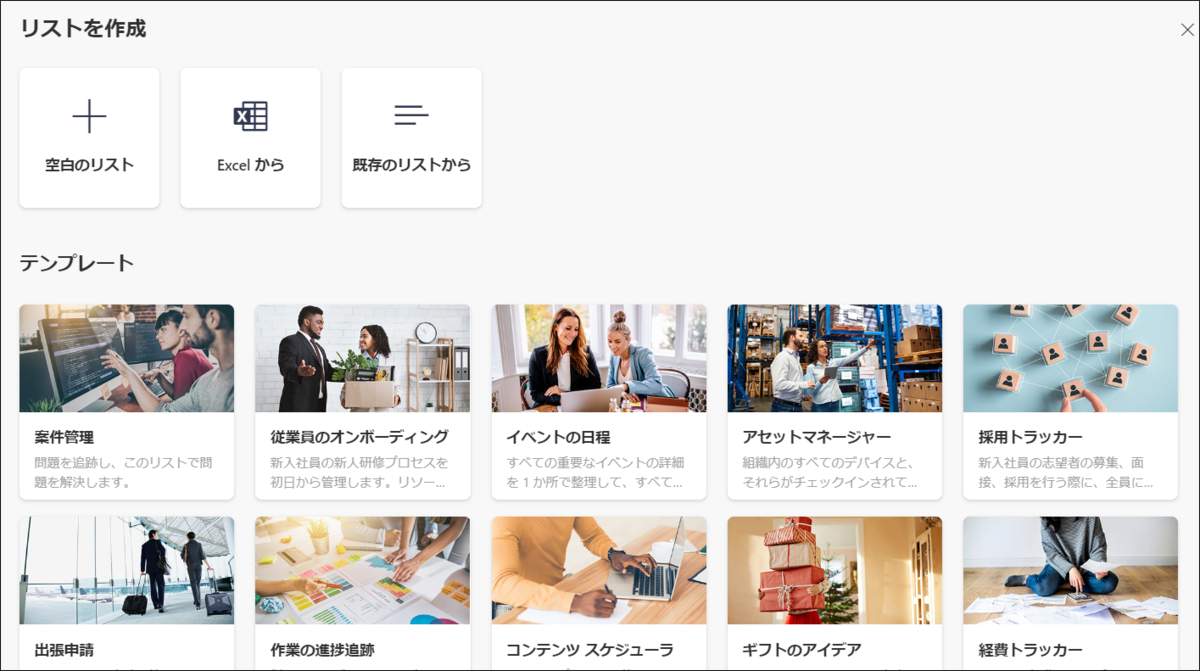Viewport: 1200px width, 671px height.
Task: Click the コンテンツ スケジューラ title text
Action: coord(589,650)
